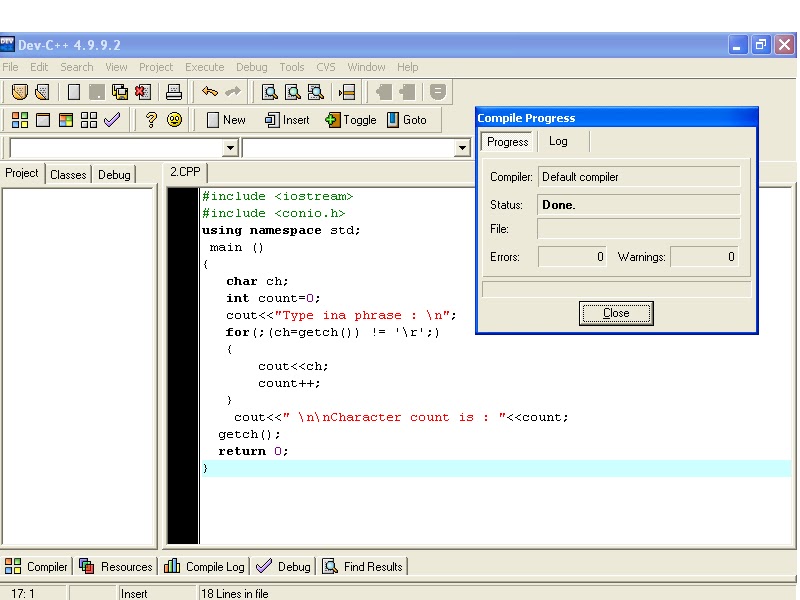Switch to the Classes sidebar tab
The width and height of the screenshot is (800, 600).
68,174
